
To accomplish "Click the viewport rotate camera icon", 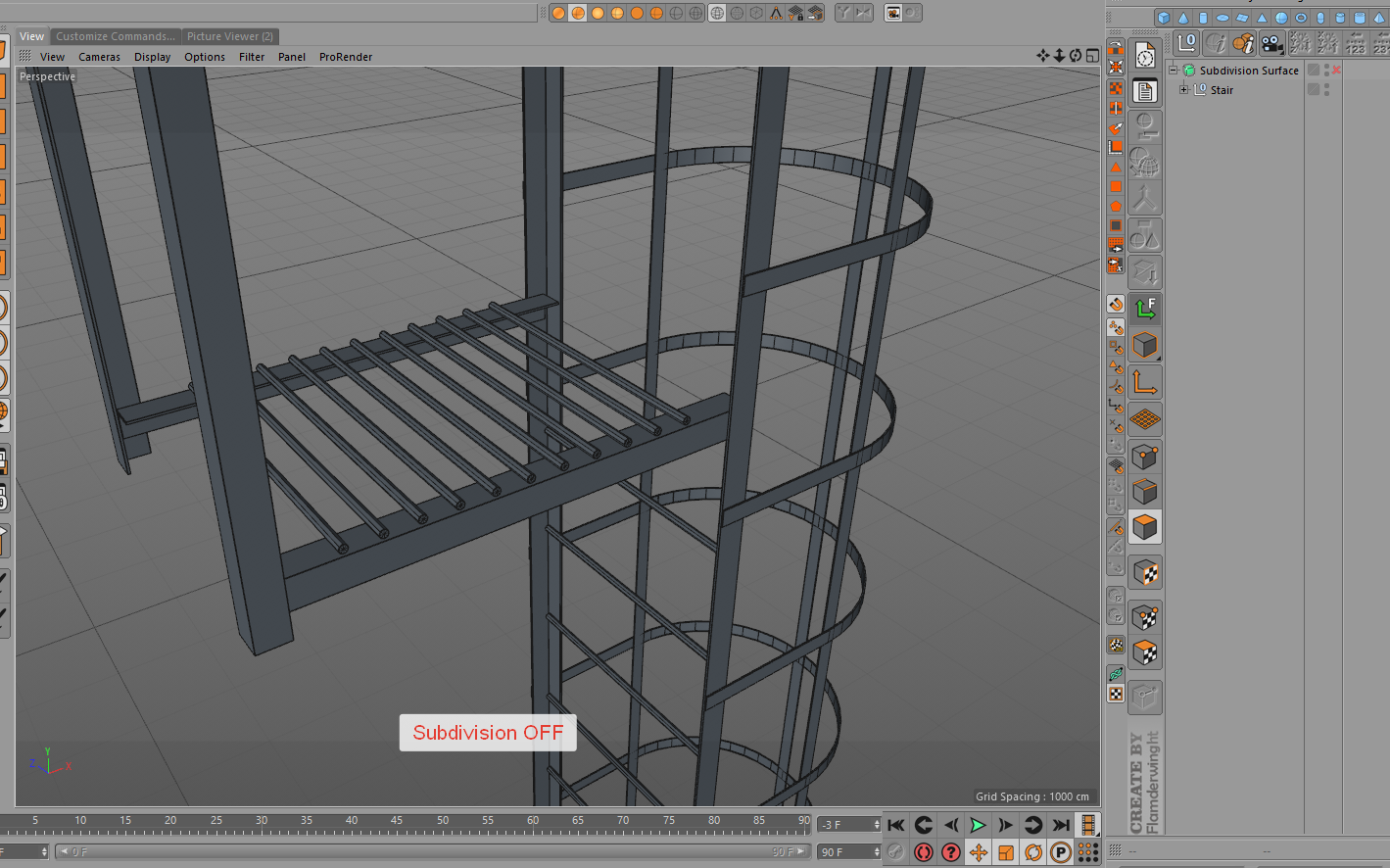I will click(1076, 56).
